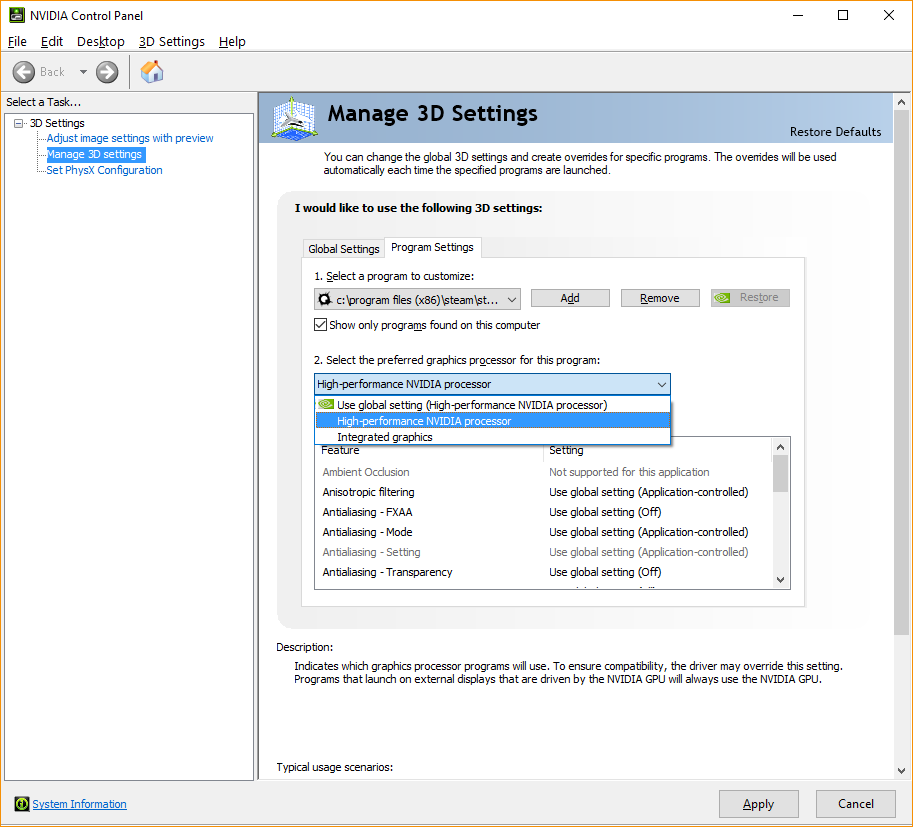Viewport: 913px width, 827px height.
Task: Click the Antialiasing - Transparency setting value
Action: coord(605,572)
